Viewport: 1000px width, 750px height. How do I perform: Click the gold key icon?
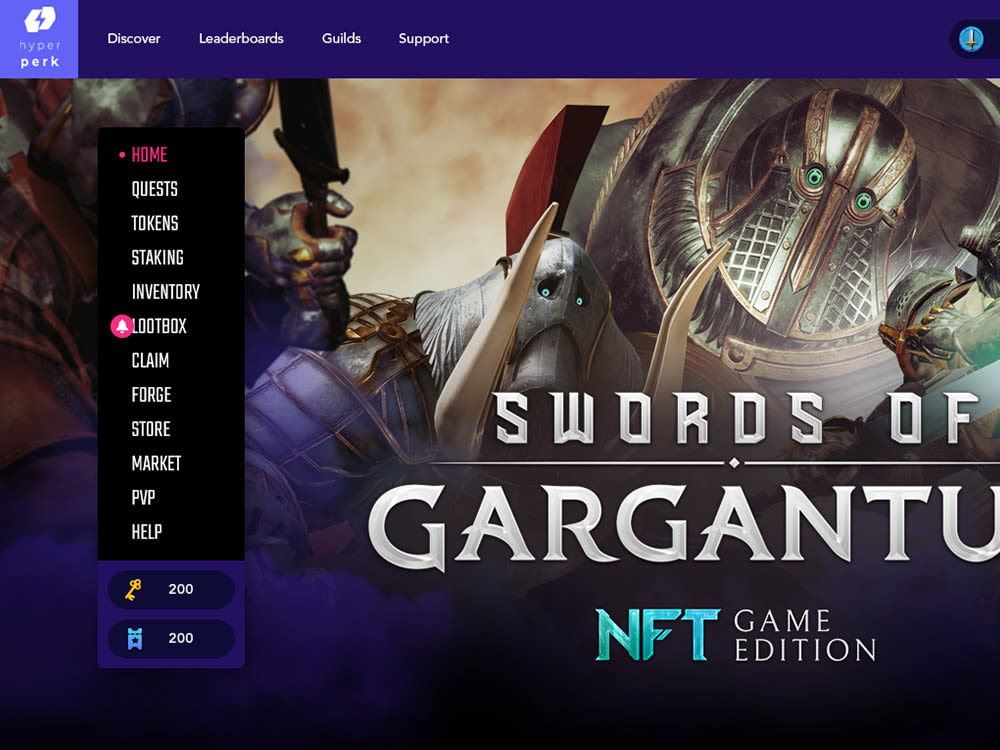point(133,589)
